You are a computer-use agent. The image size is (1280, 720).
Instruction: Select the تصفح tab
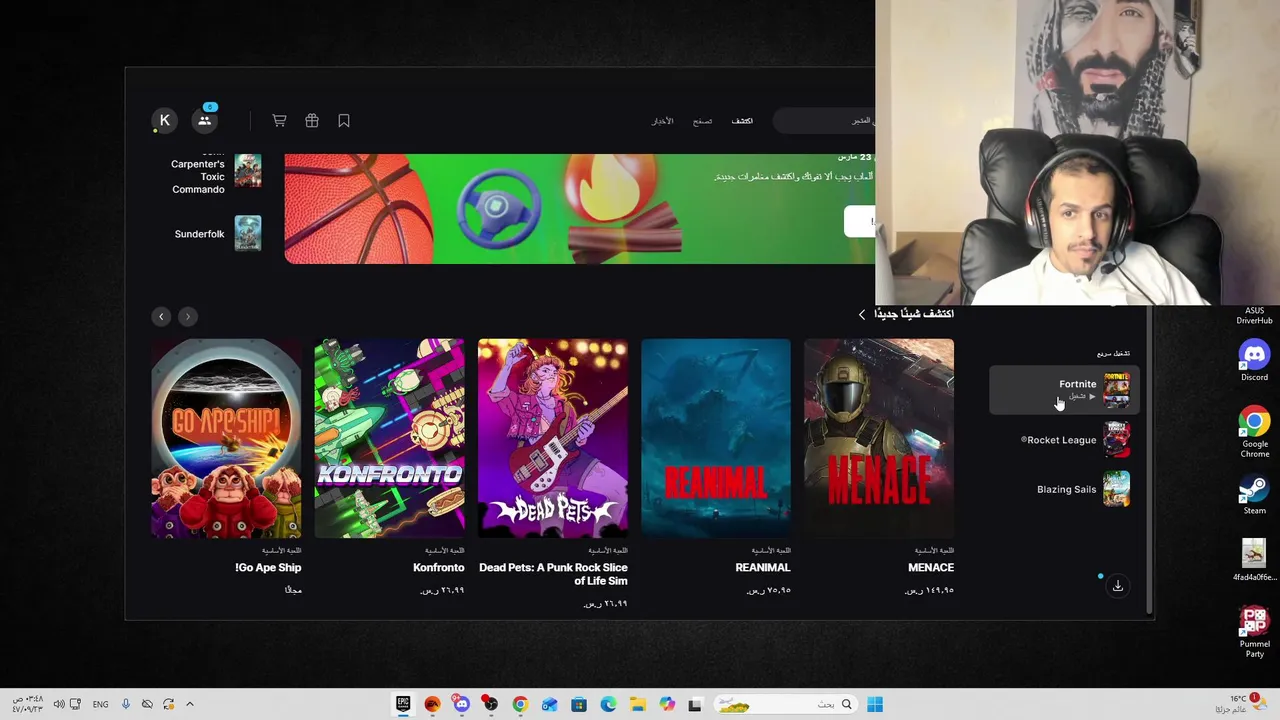point(703,121)
